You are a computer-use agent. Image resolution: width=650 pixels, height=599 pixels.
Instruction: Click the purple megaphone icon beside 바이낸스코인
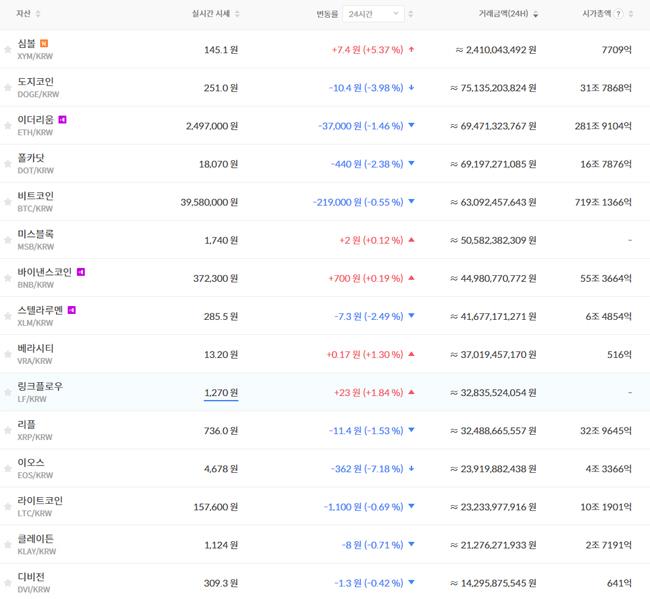coord(81,272)
